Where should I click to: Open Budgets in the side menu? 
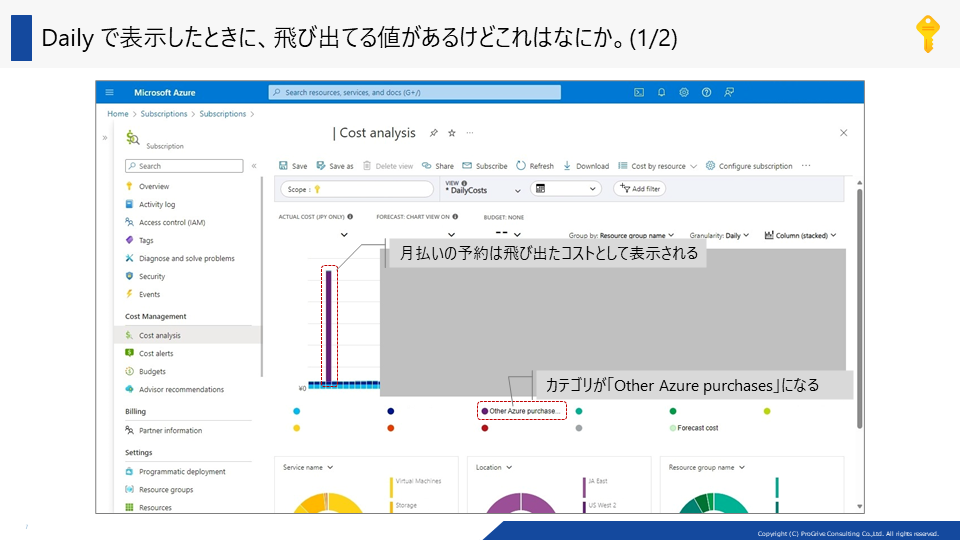(x=152, y=371)
